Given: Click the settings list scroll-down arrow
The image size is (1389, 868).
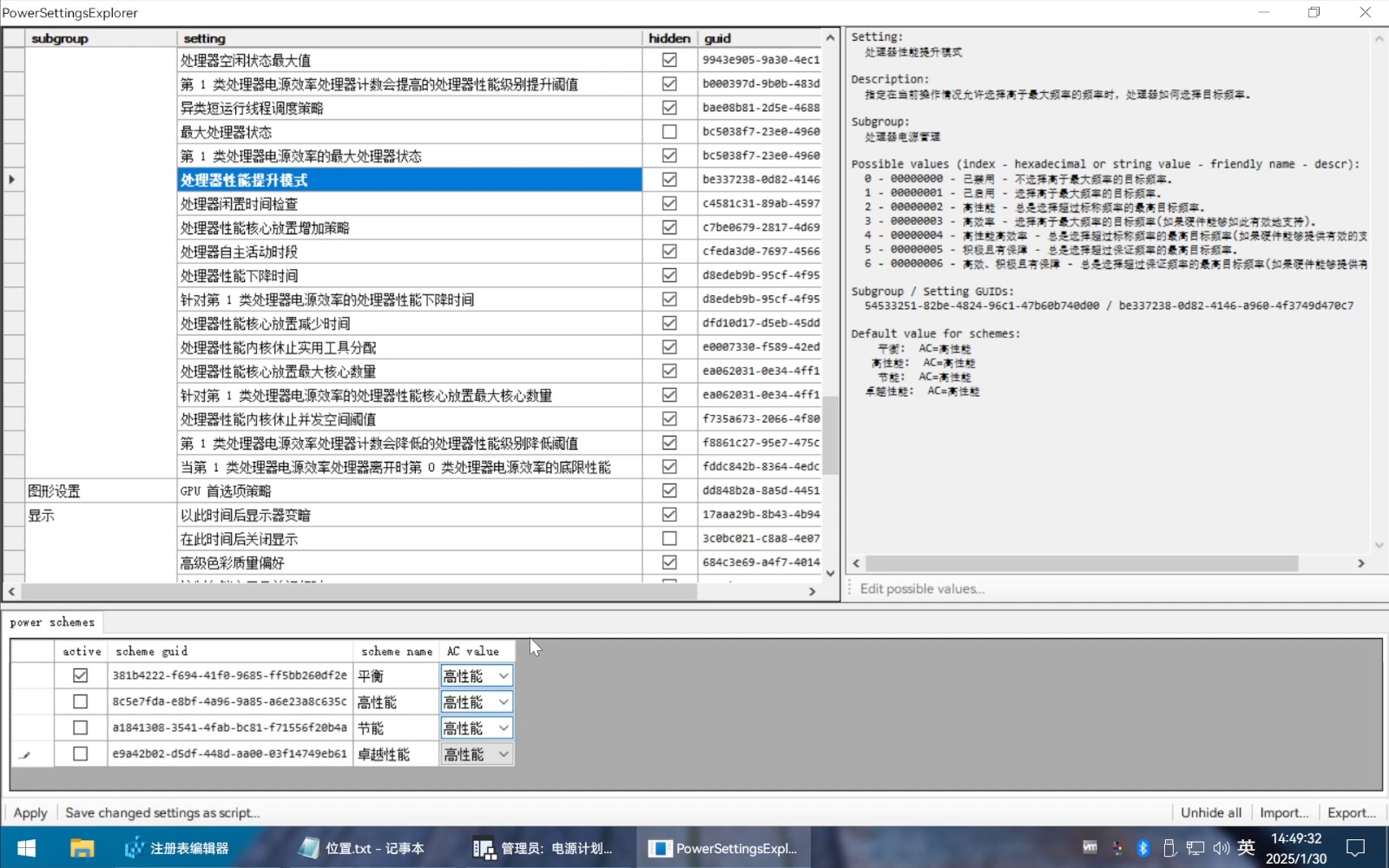Looking at the screenshot, I should click(x=830, y=573).
